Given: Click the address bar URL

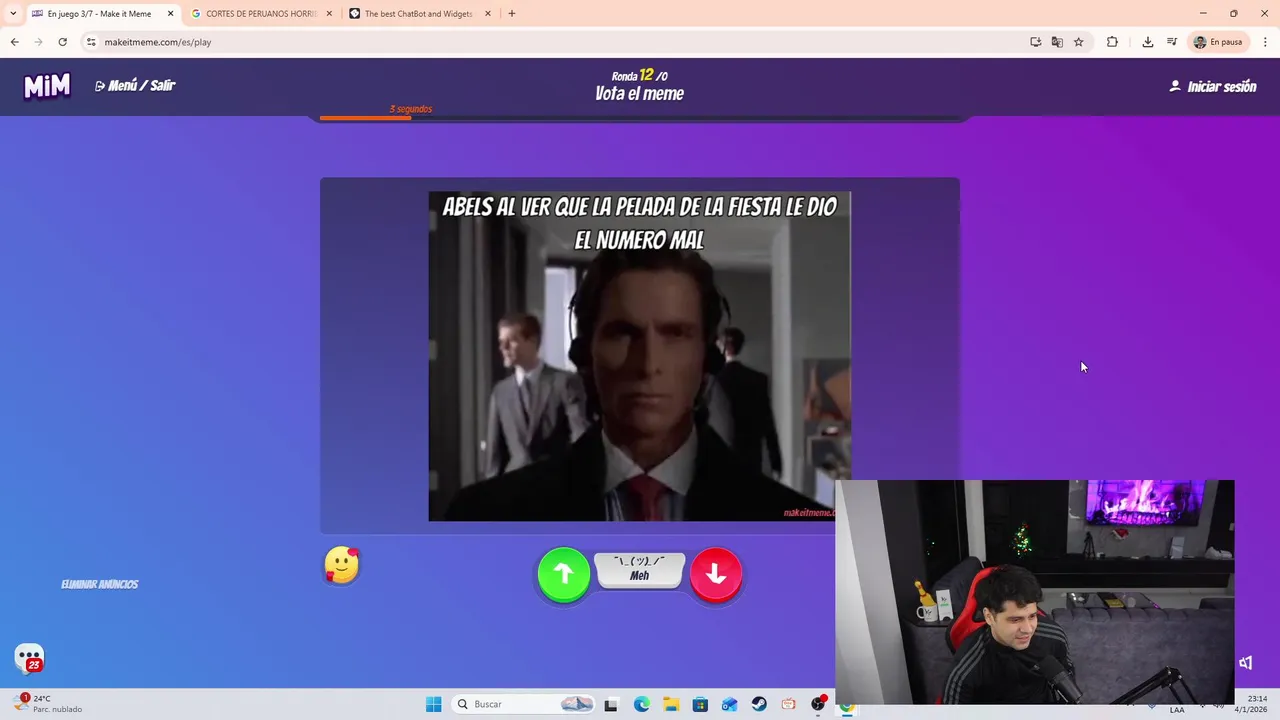Looking at the screenshot, I should (158, 42).
